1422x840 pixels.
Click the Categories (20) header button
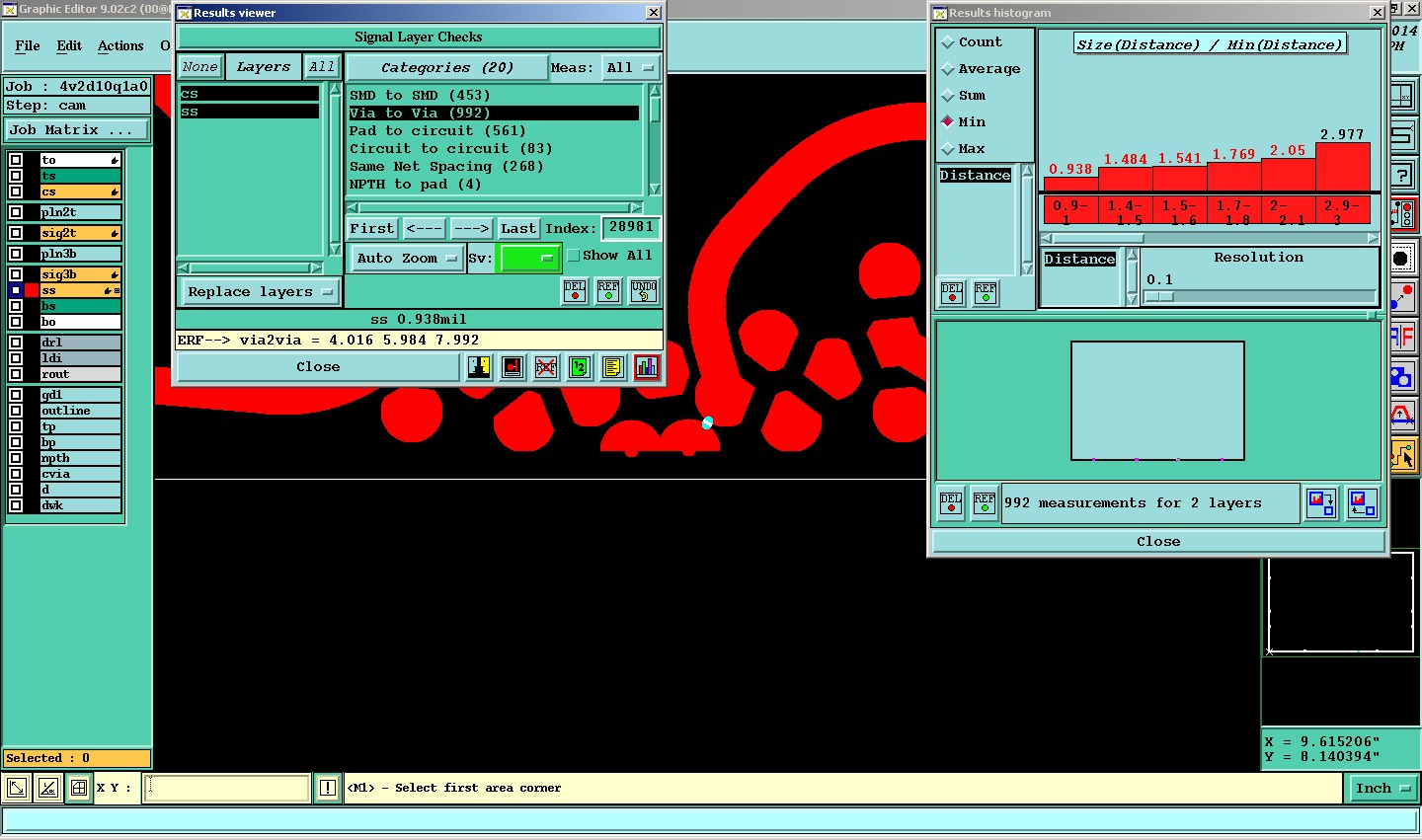(447, 67)
